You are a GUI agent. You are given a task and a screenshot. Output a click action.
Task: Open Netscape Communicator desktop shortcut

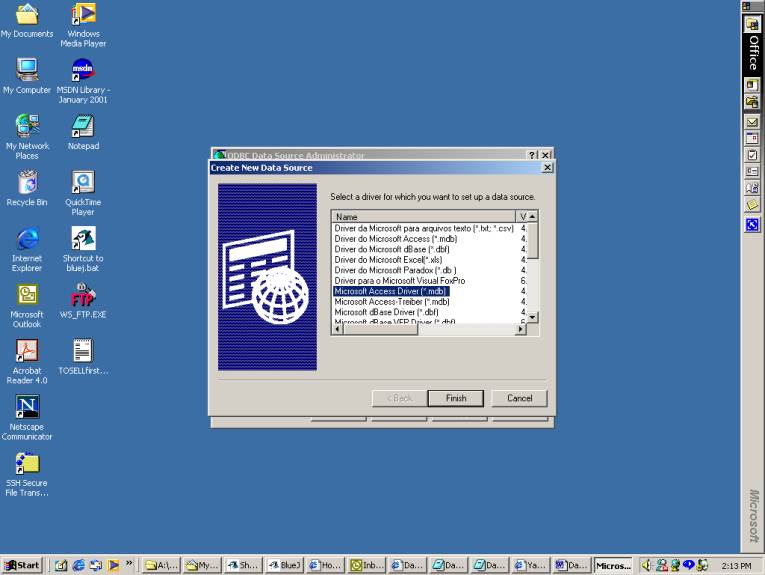pos(27,417)
